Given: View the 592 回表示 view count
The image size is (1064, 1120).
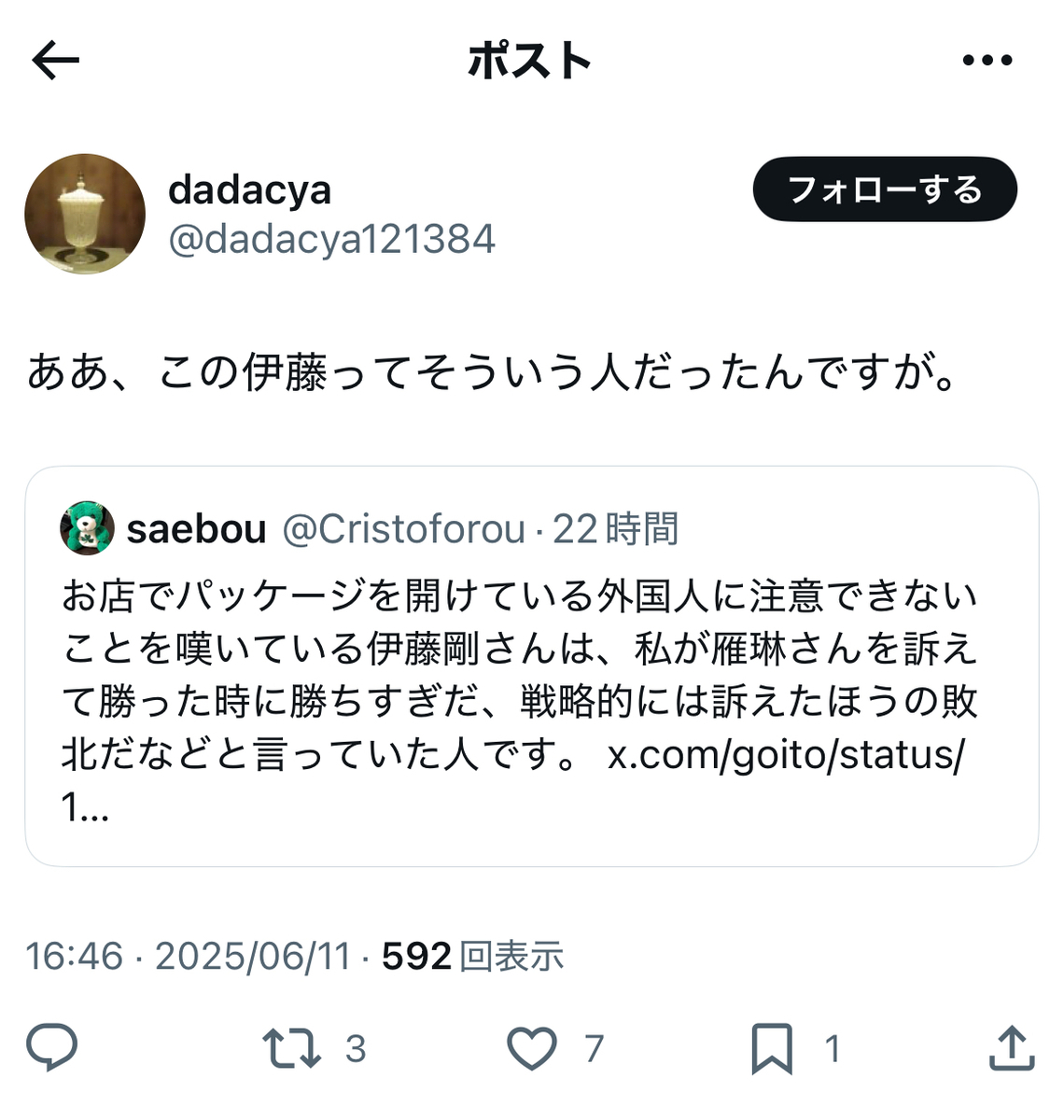Looking at the screenshot, I should 472,956.
